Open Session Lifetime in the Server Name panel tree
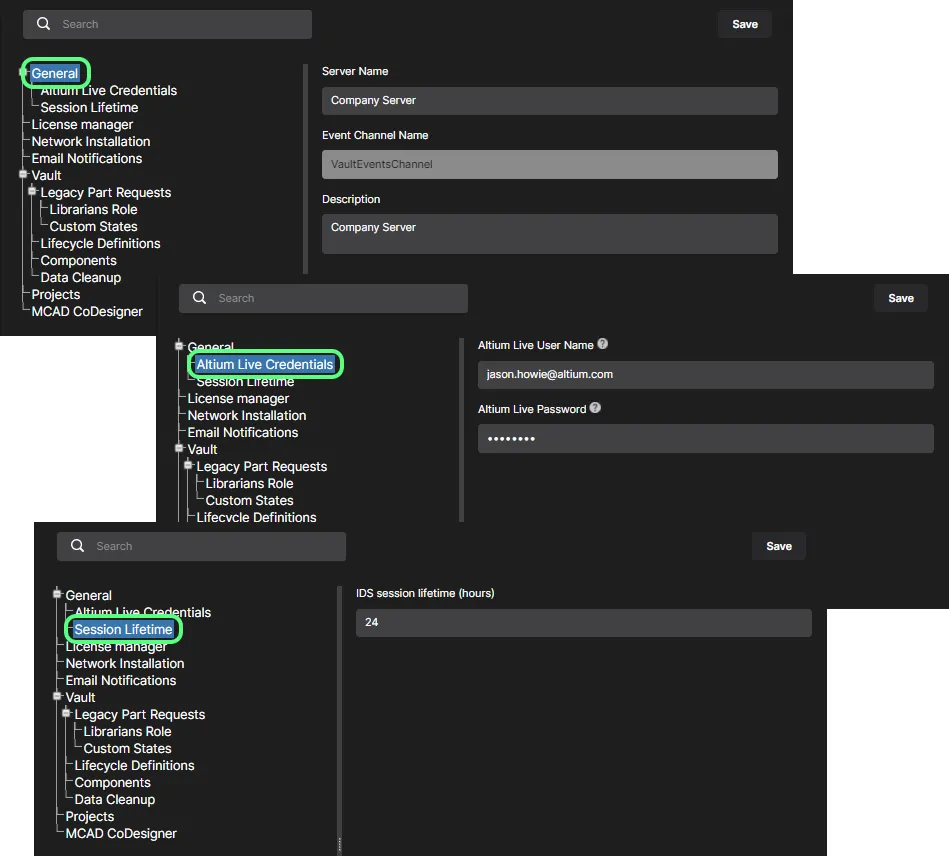The width and height of the screenshot is (949, 856). click(89, 107)
